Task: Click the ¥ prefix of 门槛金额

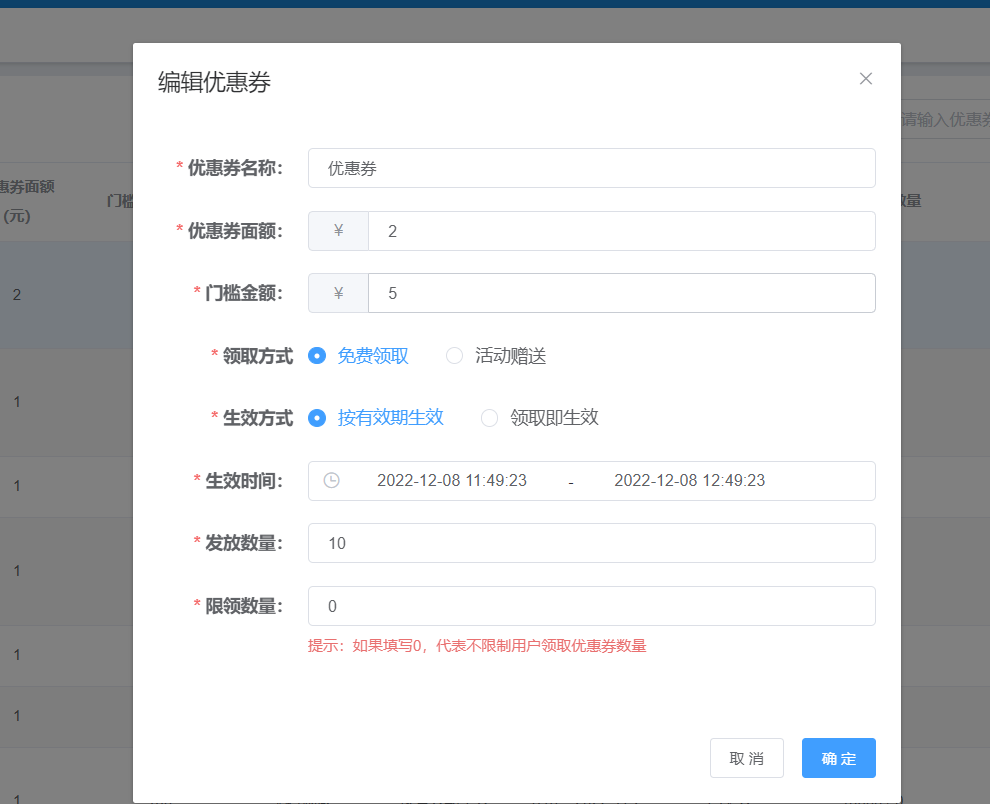Action: click(x=338, y=293)
